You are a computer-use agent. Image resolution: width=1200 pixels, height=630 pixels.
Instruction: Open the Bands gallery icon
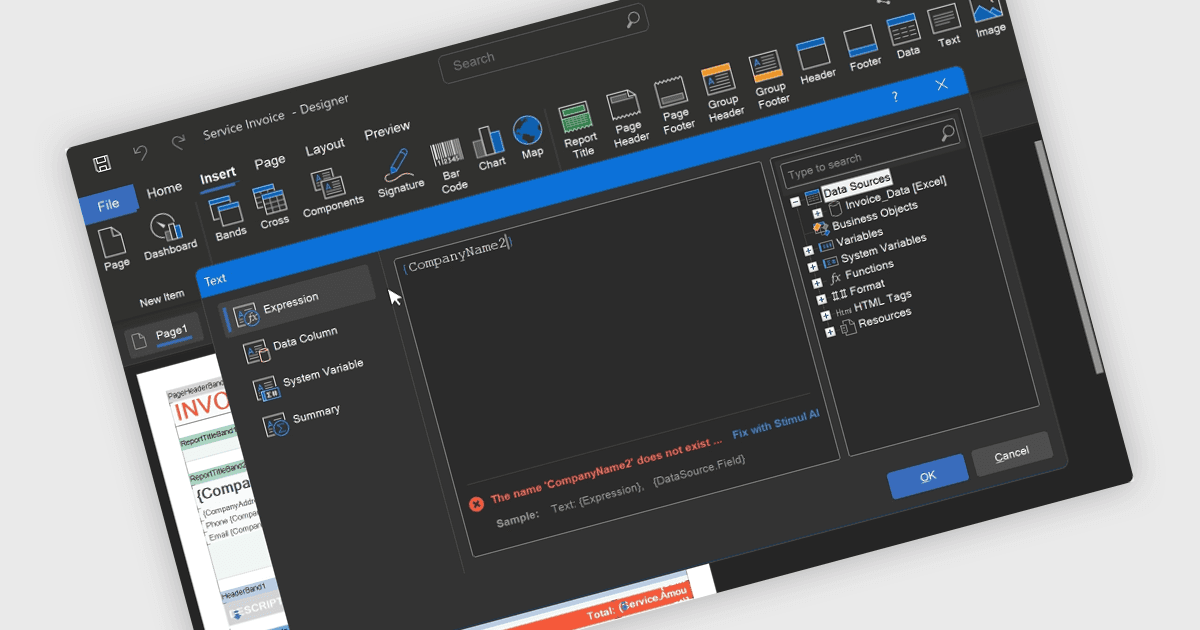pyautogui.click(x=227, y=219)
